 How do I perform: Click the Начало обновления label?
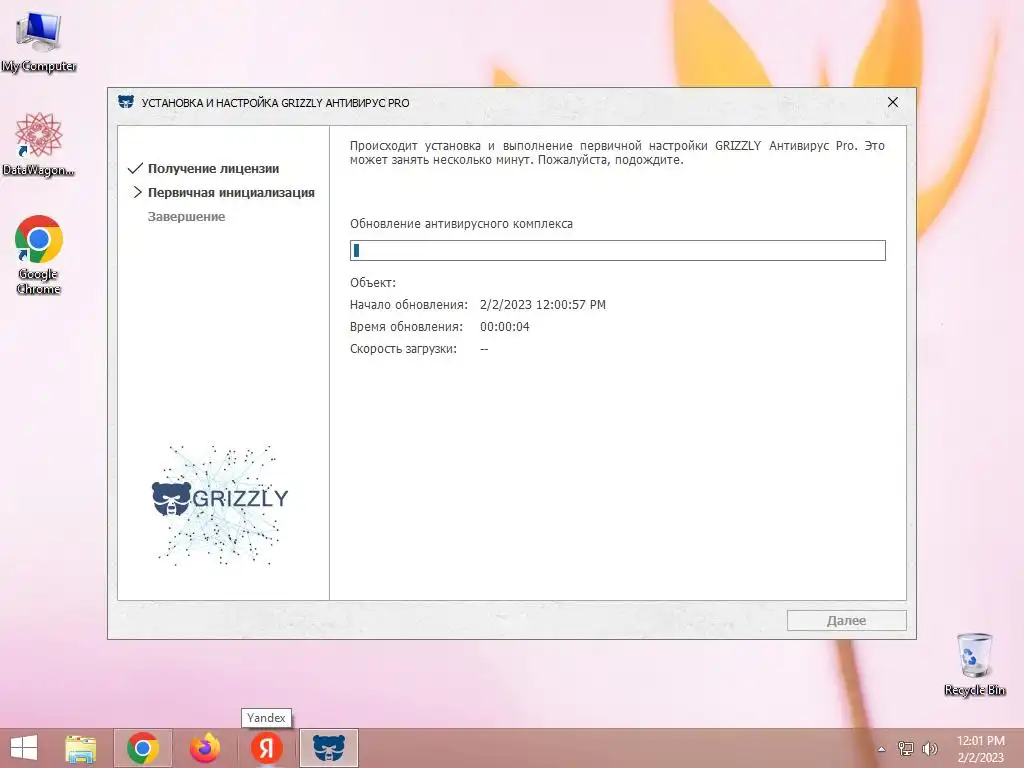409,305
